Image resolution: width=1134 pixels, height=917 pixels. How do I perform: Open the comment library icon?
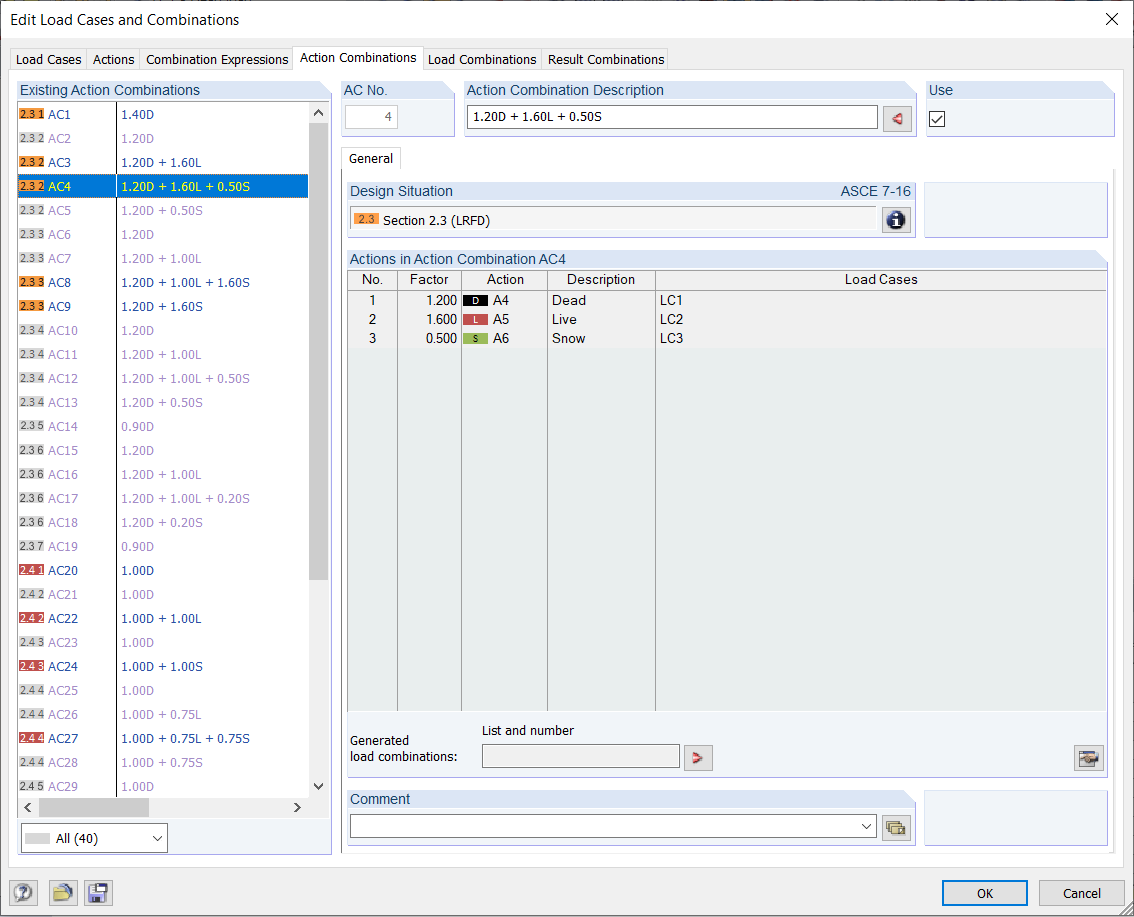tap(896, 827)
